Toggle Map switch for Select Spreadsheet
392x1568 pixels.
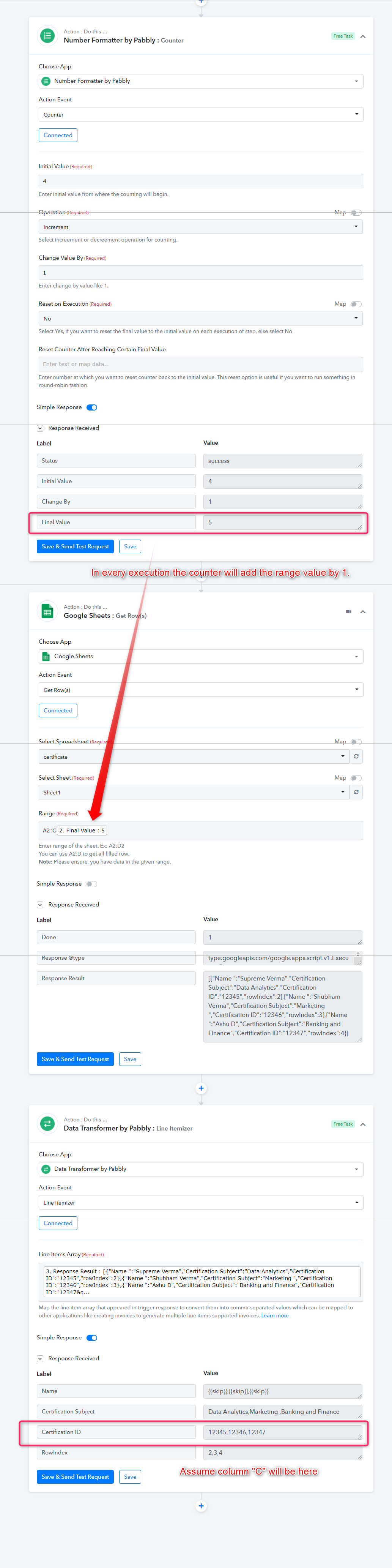(356, 742)
